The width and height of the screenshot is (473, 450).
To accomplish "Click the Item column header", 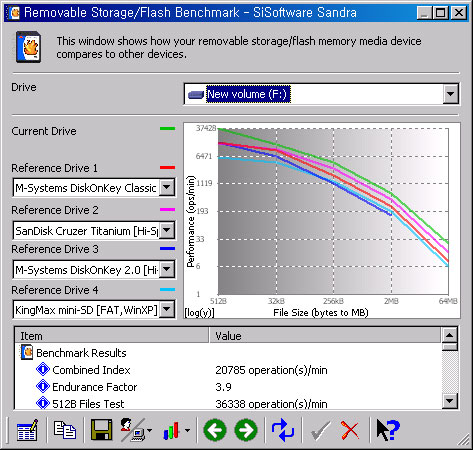I will (112, 336).
